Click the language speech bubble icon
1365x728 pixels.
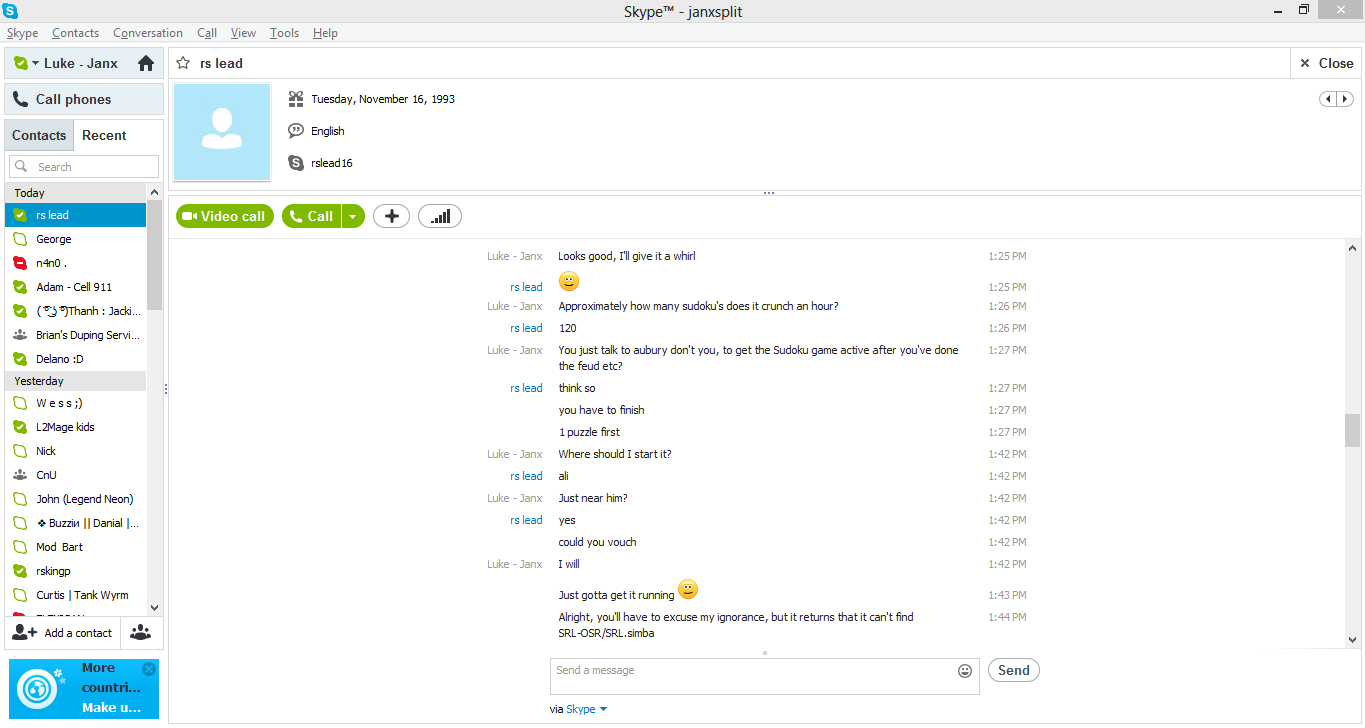(296, 131)
